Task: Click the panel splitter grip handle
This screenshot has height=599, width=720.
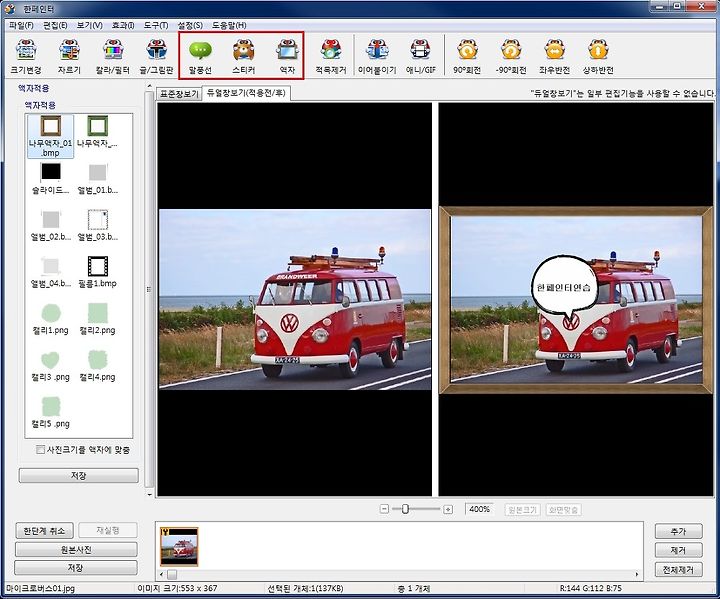Action: click(x=149, y=289)
